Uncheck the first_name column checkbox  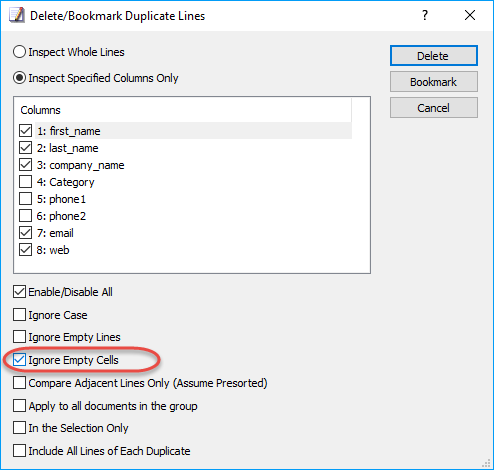pos(26,131)
